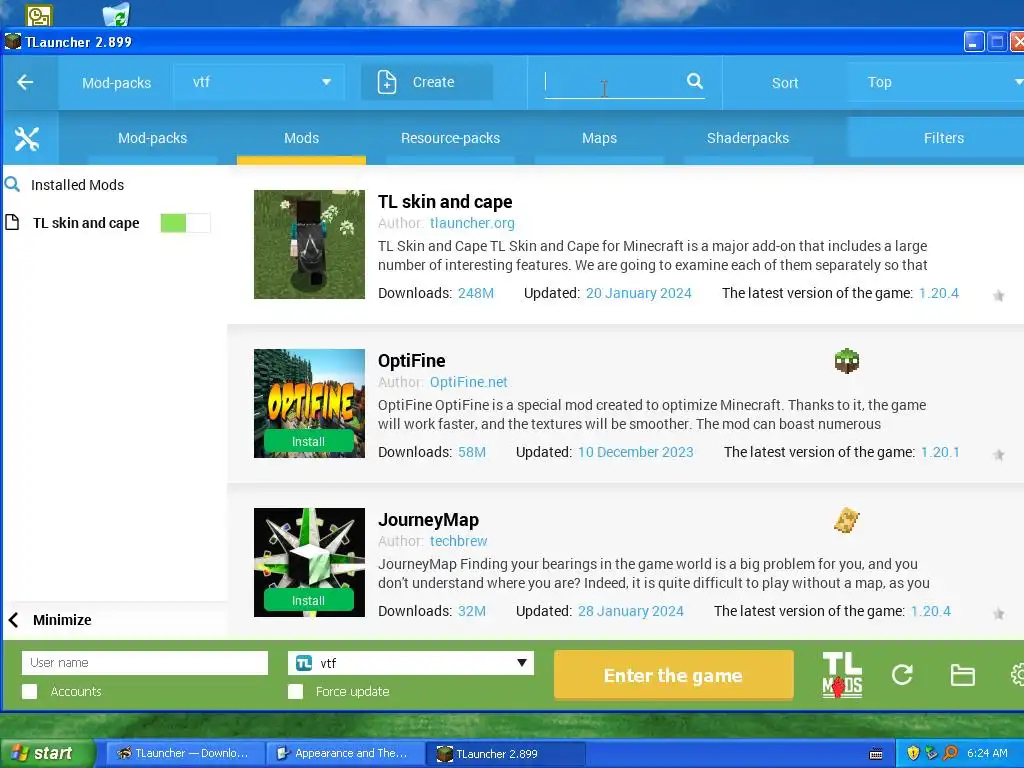Go back with the left arrow icon

pyautogui.click(x=25, y=82)
